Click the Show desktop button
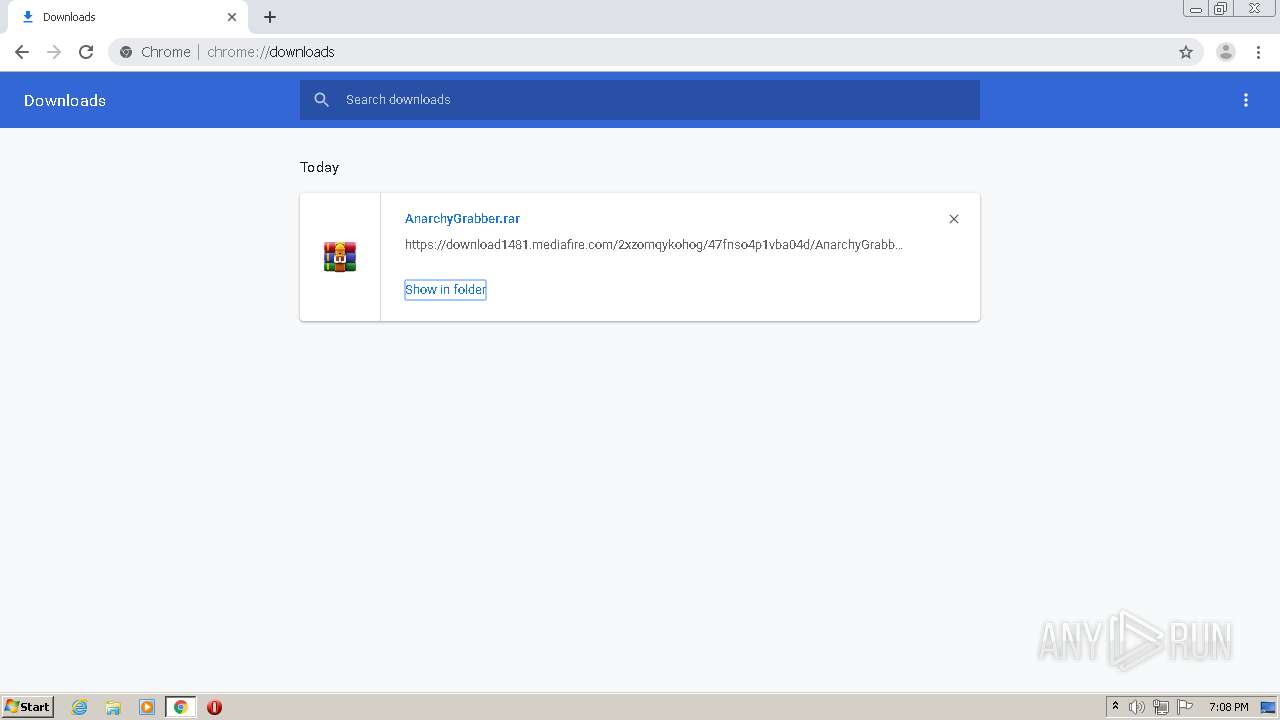Viewport: 1280px width, 720px height. (1269, 707)
